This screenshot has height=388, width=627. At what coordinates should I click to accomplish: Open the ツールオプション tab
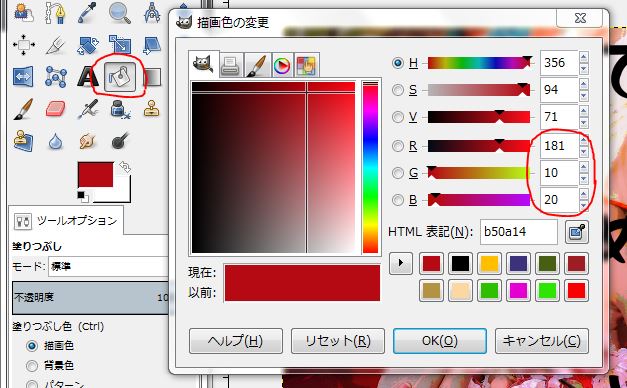tap(66, 221)
